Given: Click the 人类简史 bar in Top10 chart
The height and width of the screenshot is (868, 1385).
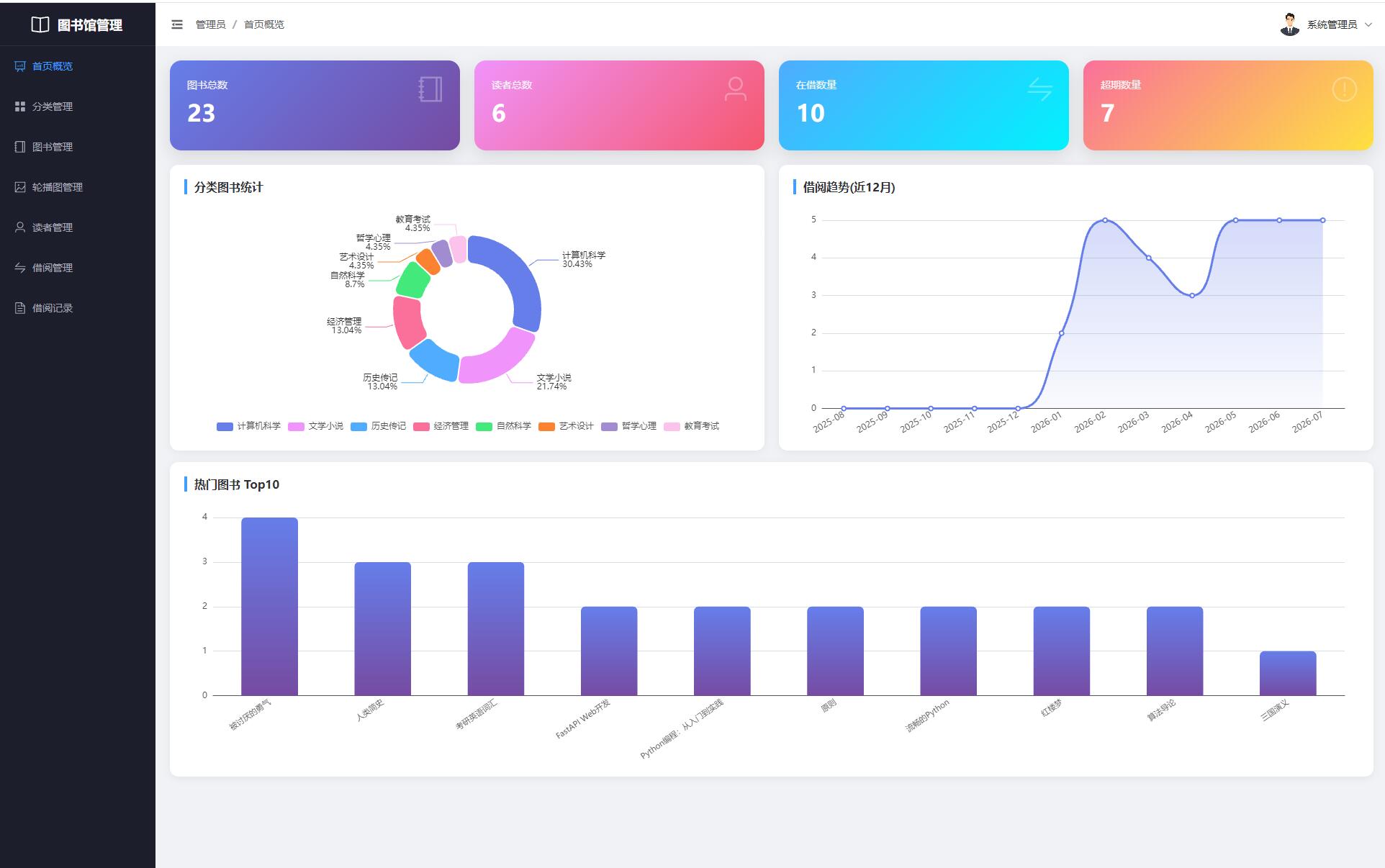Looking at the screenshot, I should point(382,629).
